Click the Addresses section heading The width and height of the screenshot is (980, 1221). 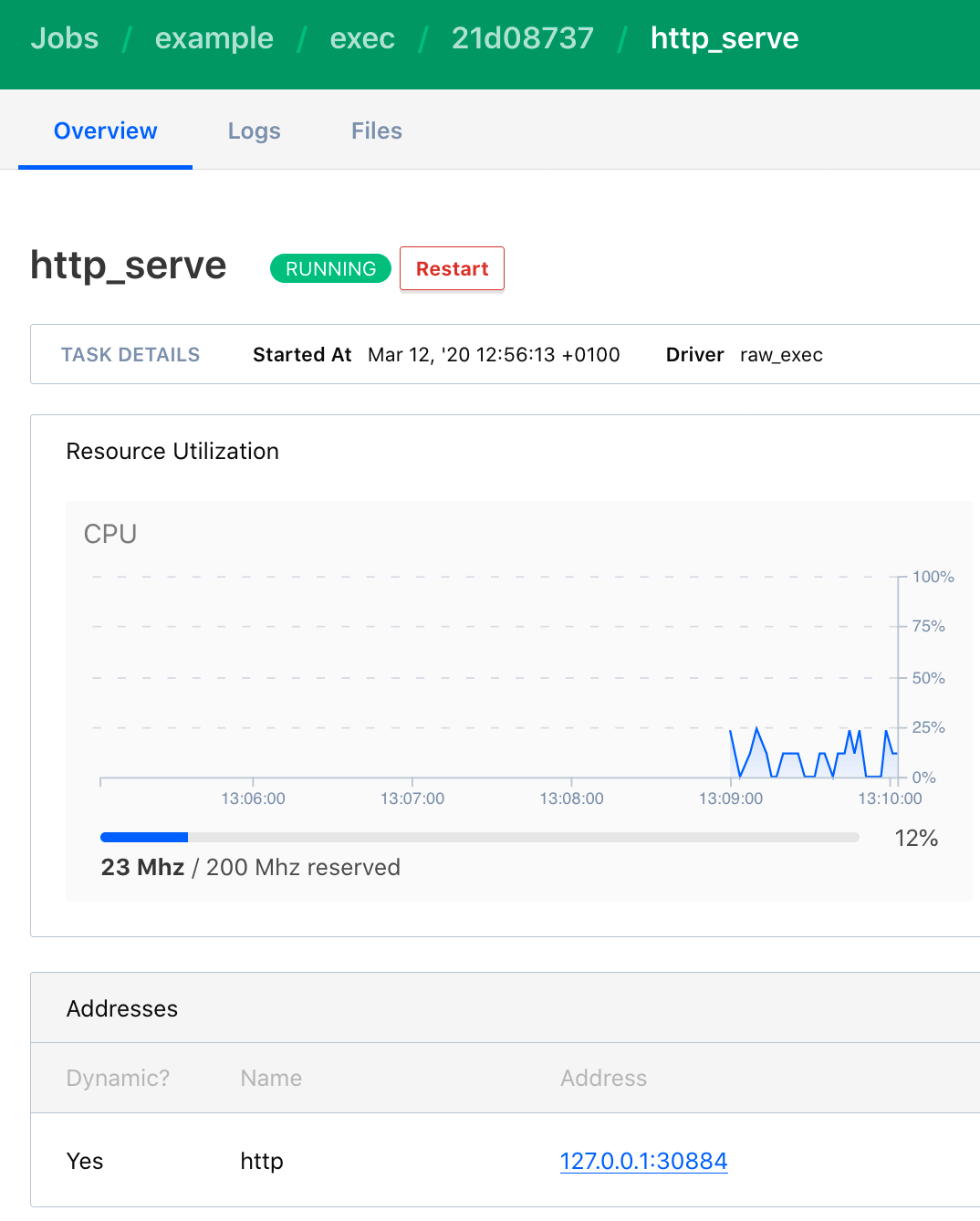(x=122, y=1008)
